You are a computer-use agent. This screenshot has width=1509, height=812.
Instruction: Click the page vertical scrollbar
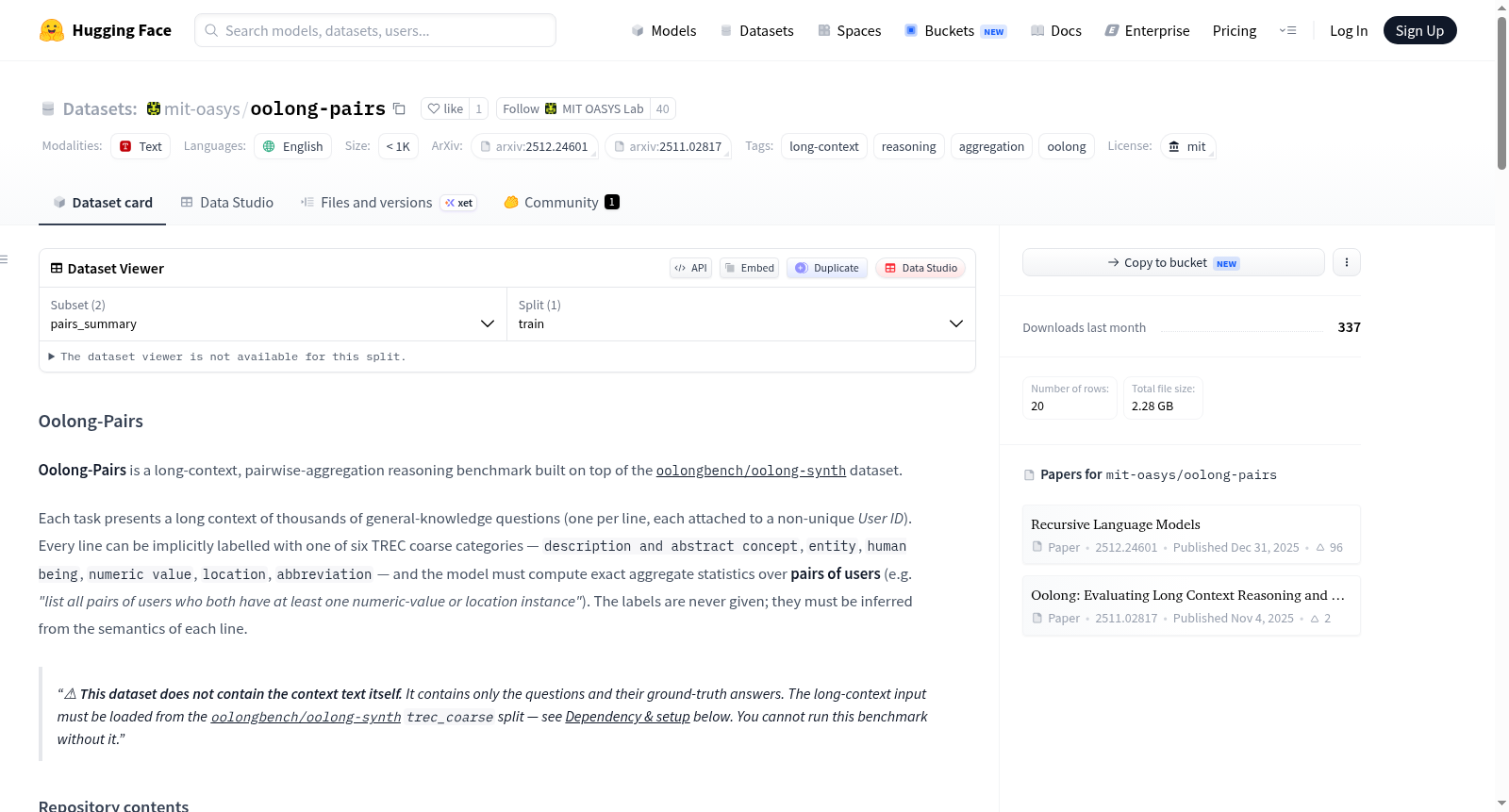pos(1501,94)
